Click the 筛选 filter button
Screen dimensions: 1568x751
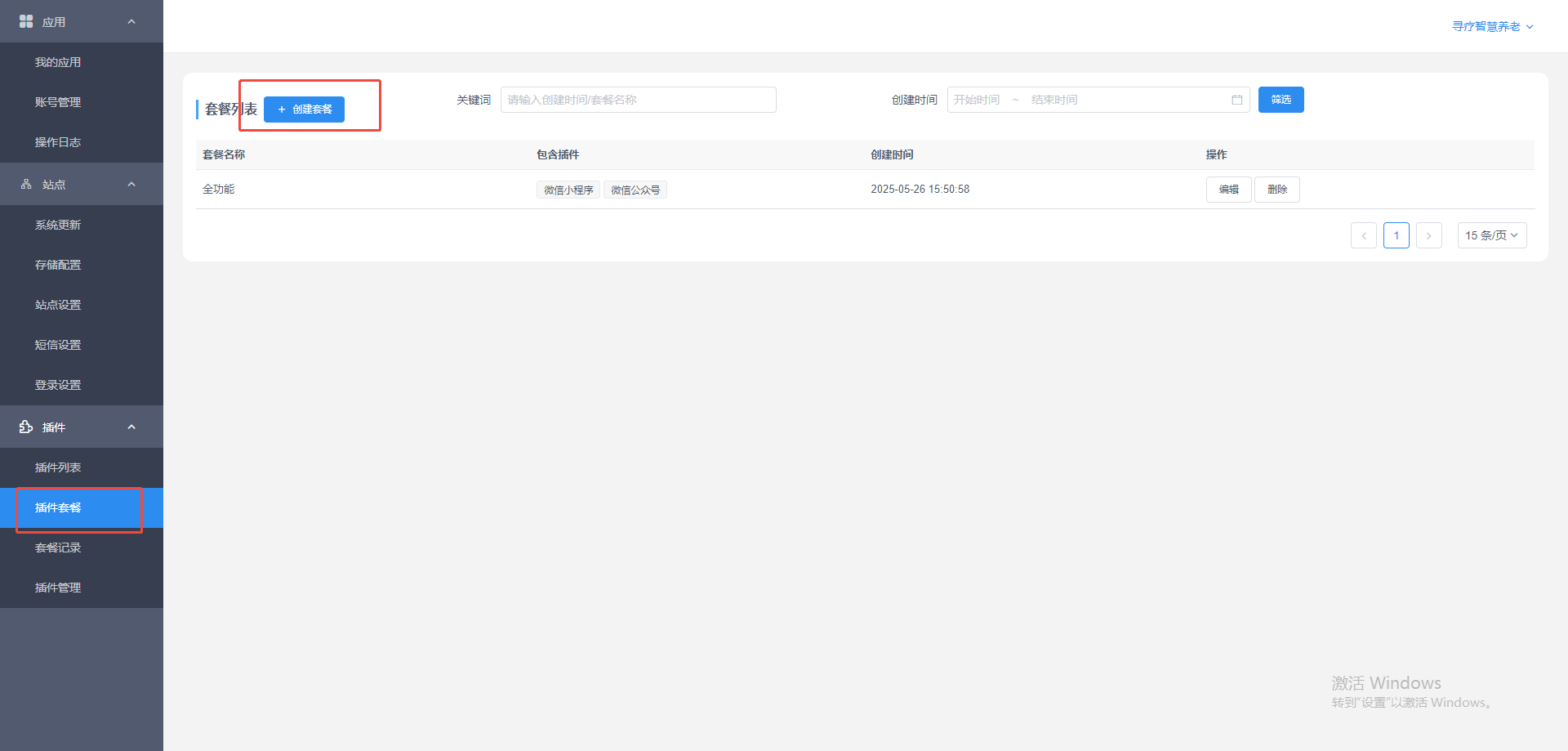[1281, 100]
